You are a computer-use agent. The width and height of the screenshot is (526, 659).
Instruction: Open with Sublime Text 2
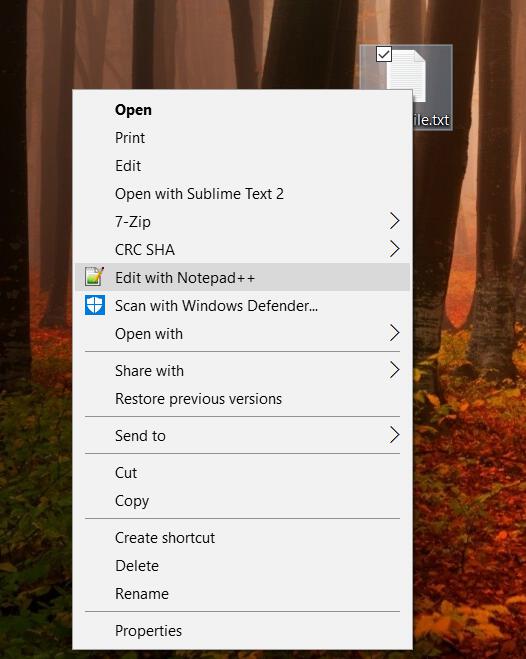[x=242, y=194]
